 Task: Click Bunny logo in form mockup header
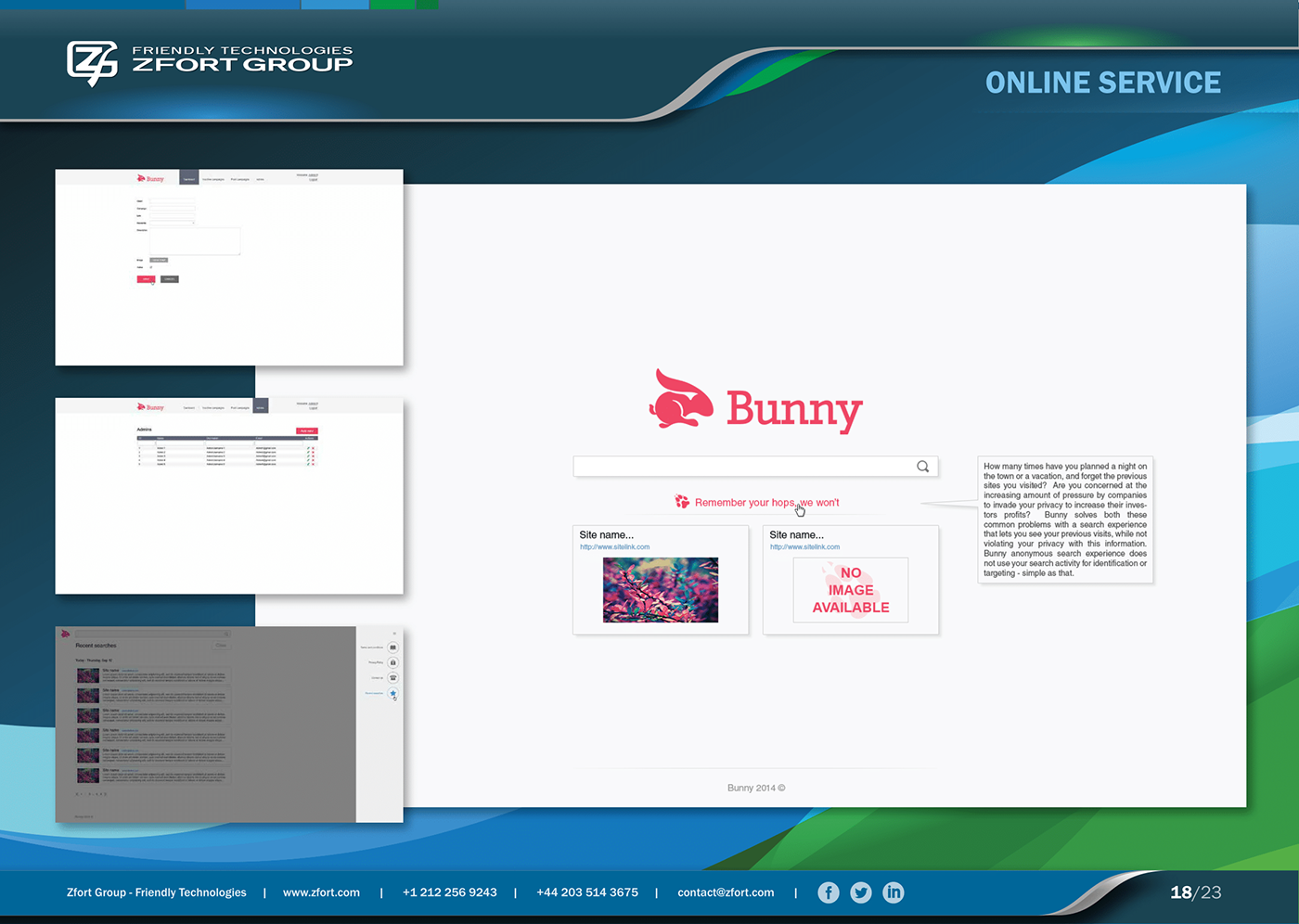(x=149, y=178)
